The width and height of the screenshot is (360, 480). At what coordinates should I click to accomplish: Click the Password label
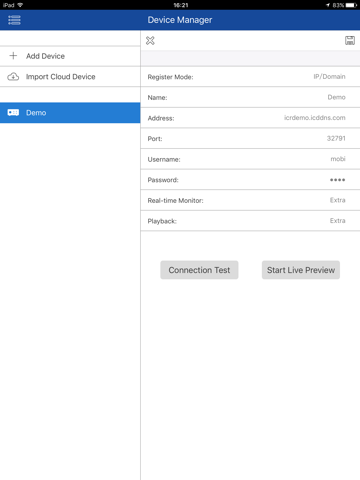[163, 180]
